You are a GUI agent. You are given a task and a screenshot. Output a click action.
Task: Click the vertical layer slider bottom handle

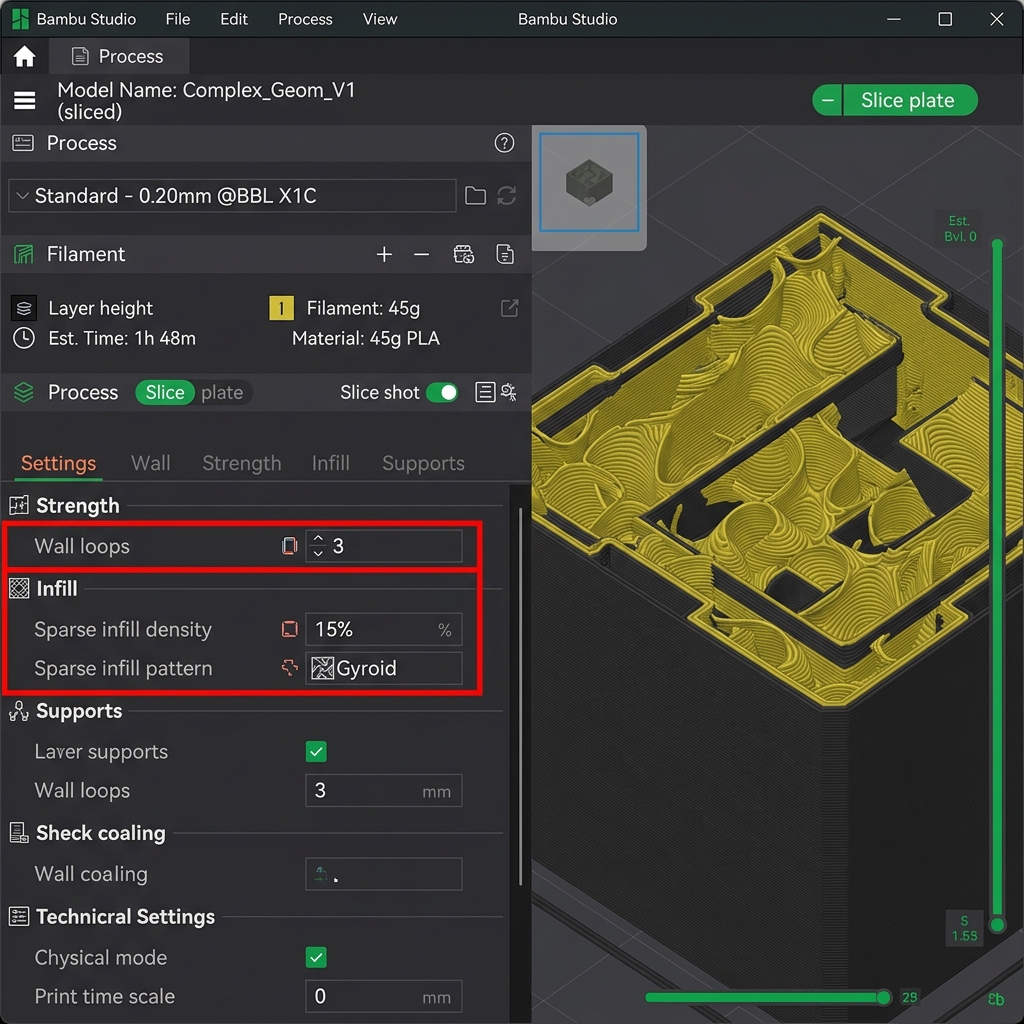pyautogui.click(x=997, y=925)
